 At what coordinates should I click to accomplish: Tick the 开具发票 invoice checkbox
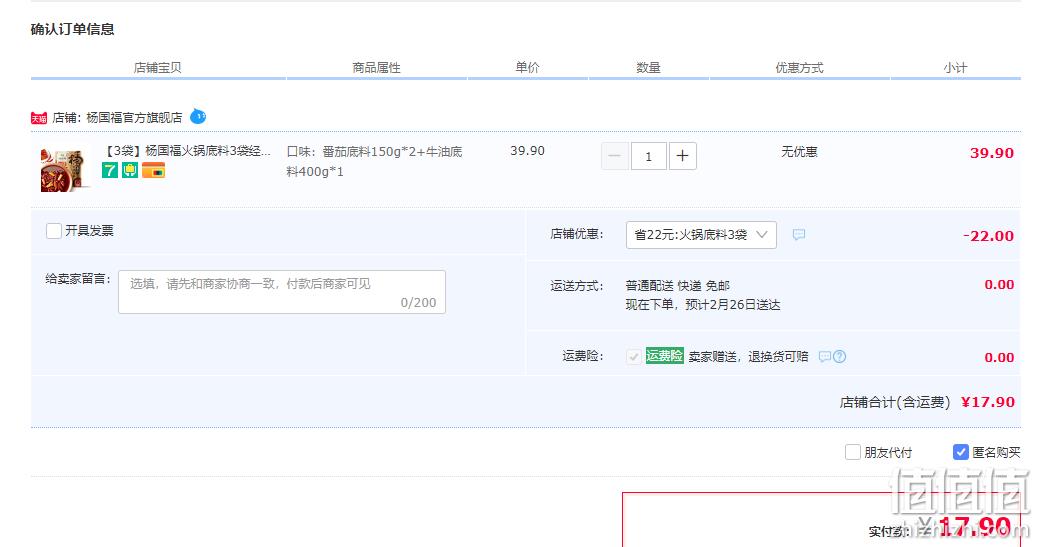(x=54, y=230)
